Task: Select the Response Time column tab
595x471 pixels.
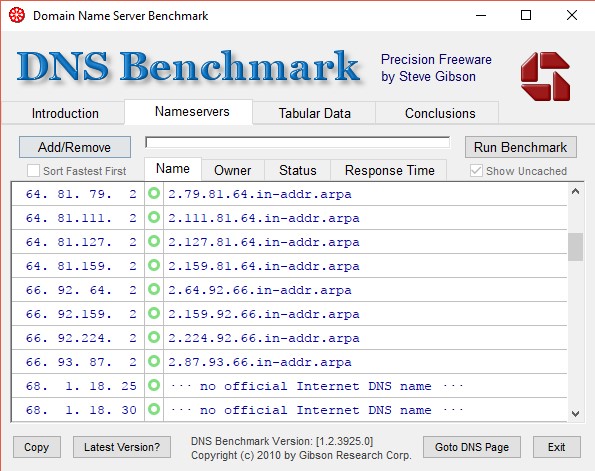Action: pyautogui.click(x=390, y=170)
